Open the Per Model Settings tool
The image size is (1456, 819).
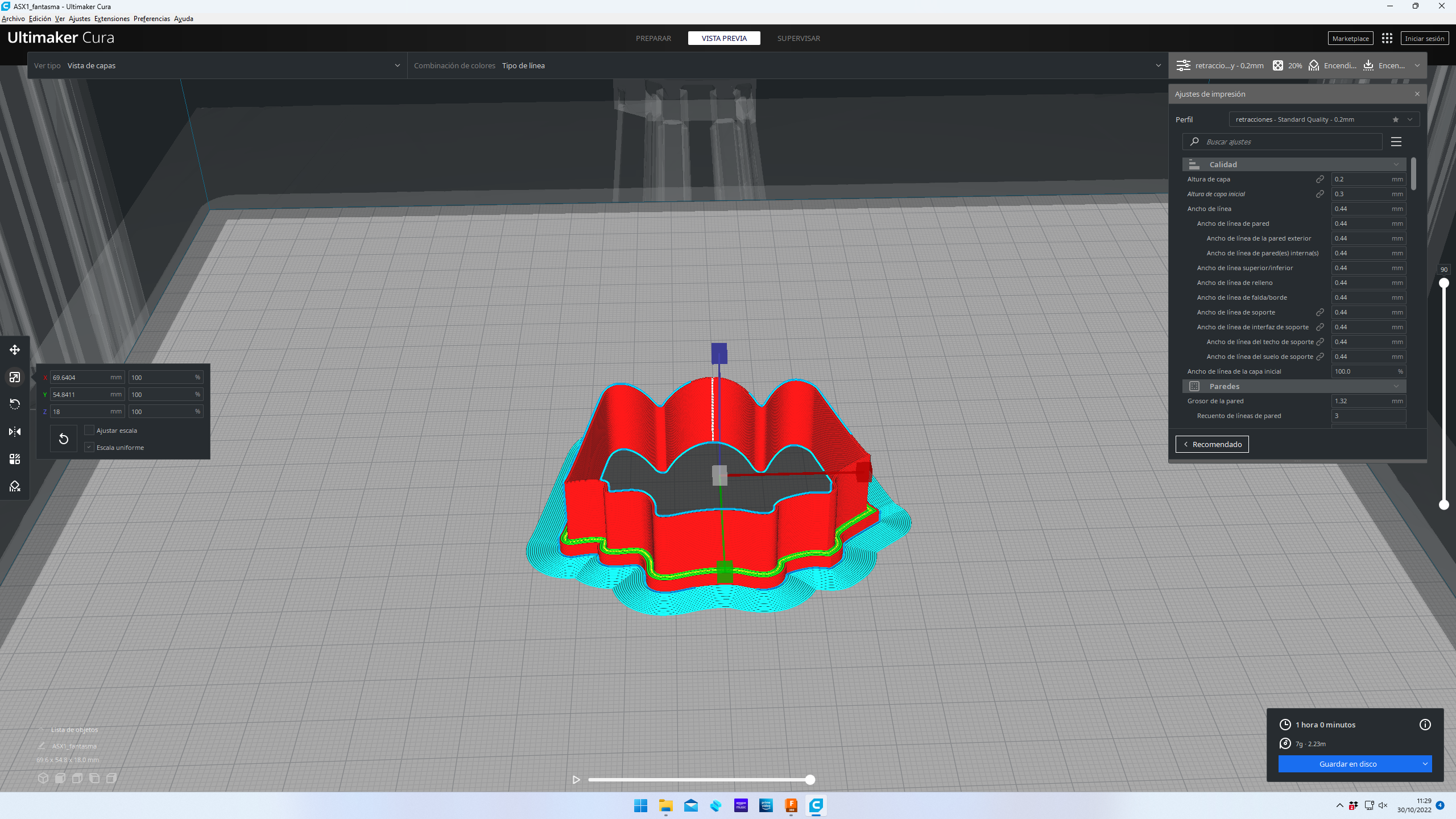tap(15, 459)
